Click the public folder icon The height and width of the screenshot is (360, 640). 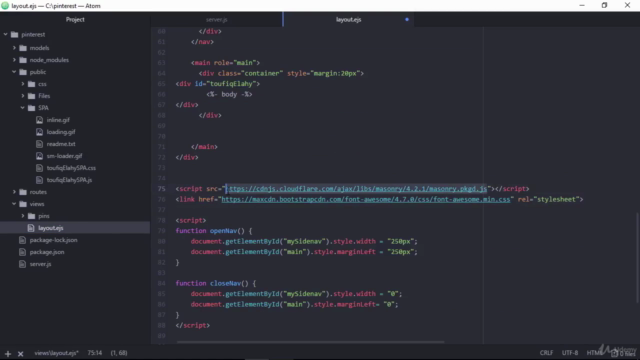pyautogui.click(x=23, y=72)
